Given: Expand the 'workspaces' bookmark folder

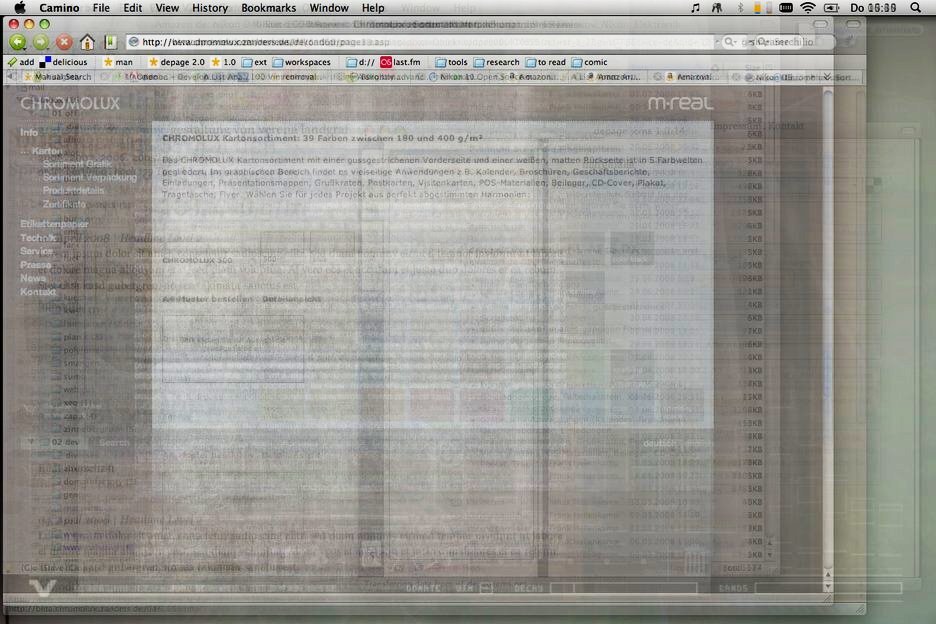Looking at the screenshot, I should point(301,62).
